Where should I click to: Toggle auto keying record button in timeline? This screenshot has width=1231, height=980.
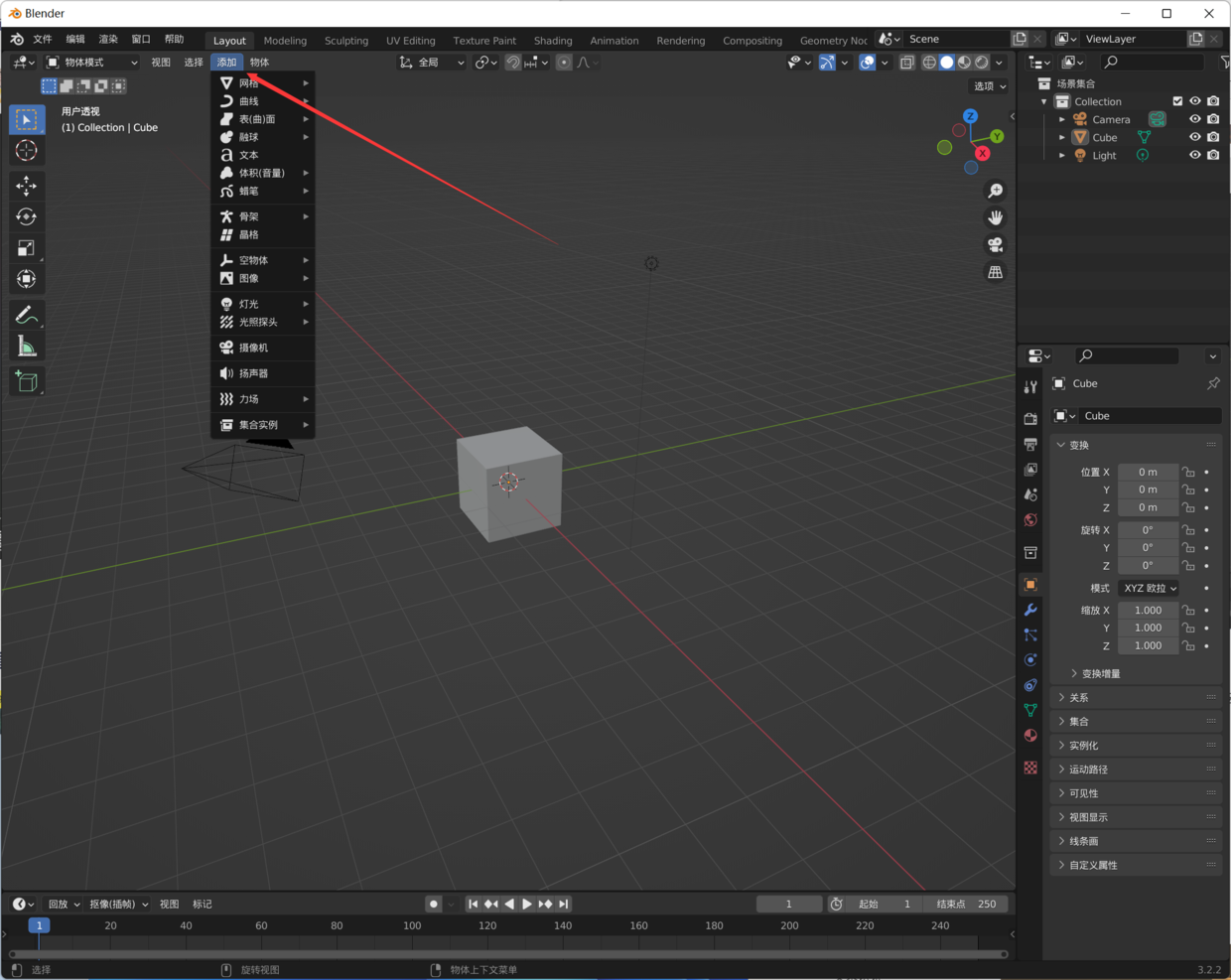[x=434, y=904]
